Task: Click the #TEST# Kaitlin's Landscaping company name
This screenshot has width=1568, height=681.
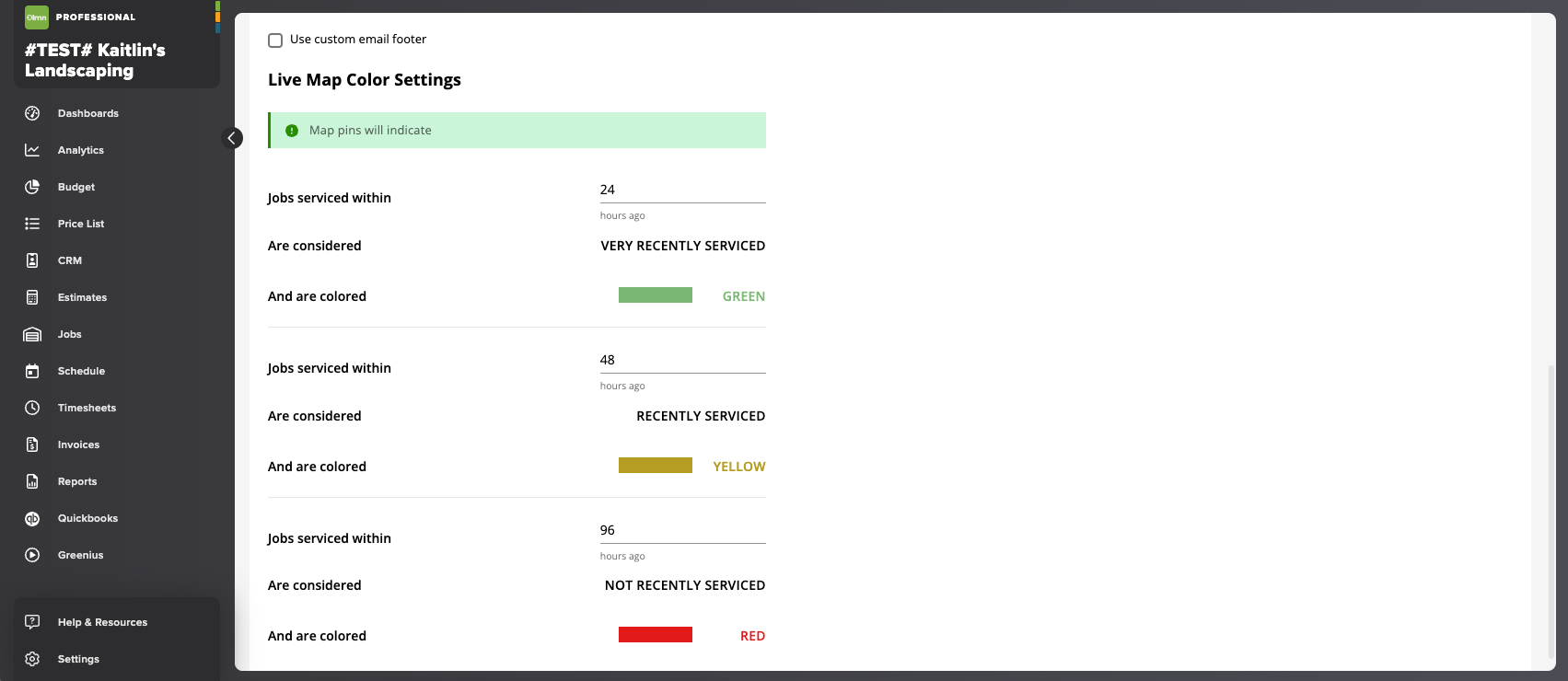Action: pyautogui.click(x=95, y=60)
